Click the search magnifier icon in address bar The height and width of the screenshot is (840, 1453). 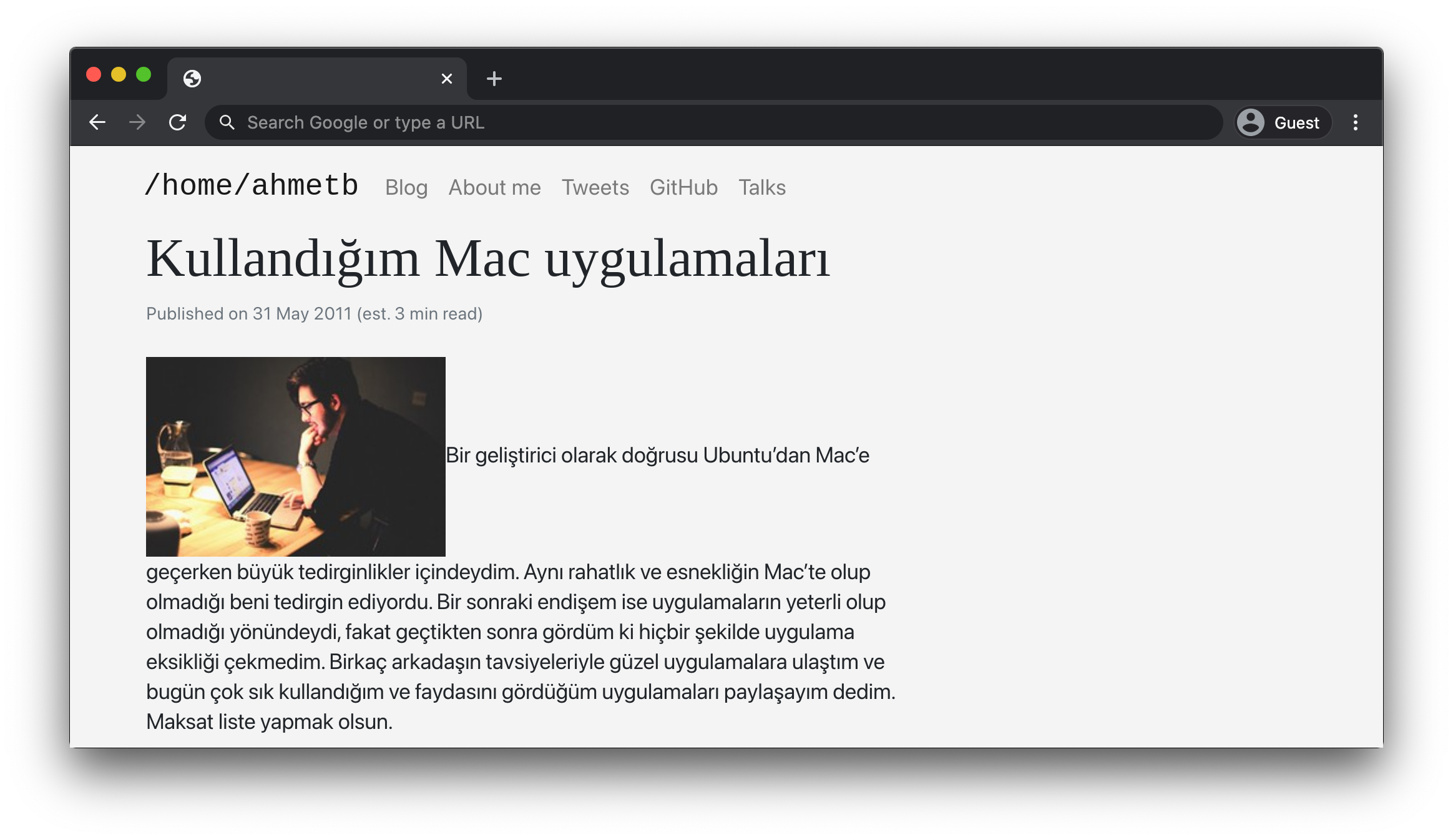click(x=227, y=122)
